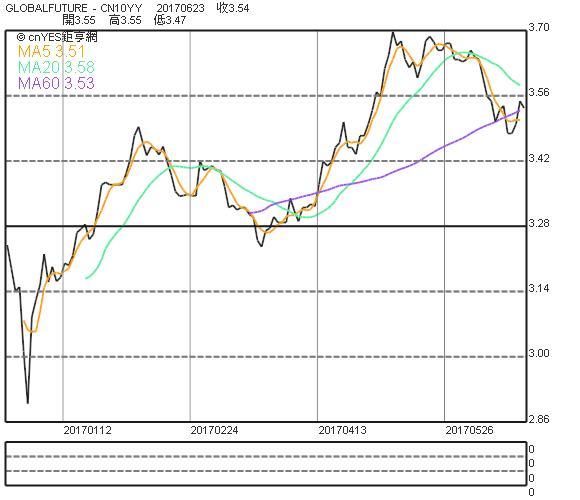The image size is (580, 500).
Task: Click the 2.86 price axis label
Action: [539, 419]
